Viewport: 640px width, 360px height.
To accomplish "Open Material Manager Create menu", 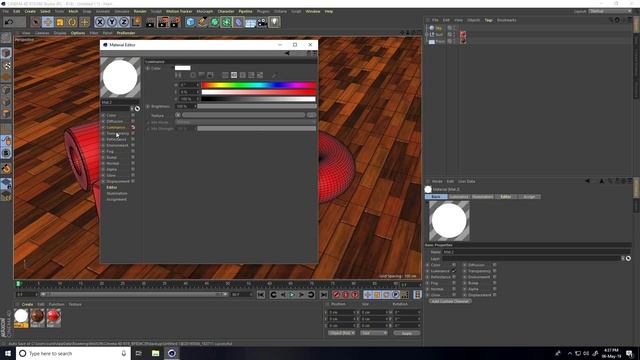I will tap(27, 304).
